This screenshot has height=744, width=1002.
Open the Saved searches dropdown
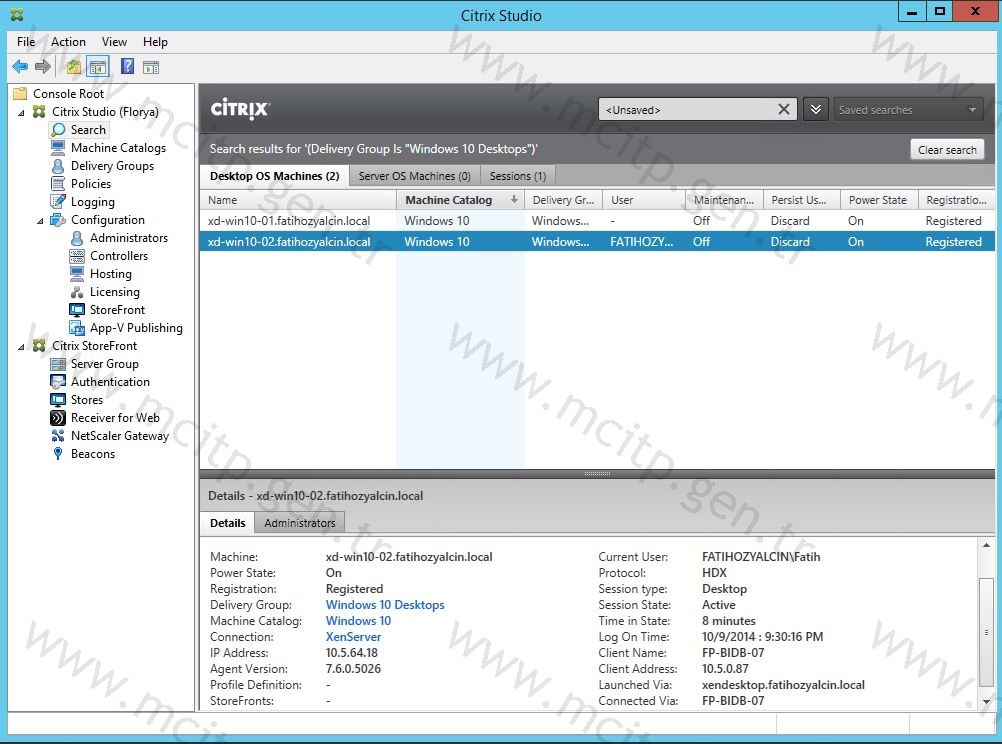(907, 109)
